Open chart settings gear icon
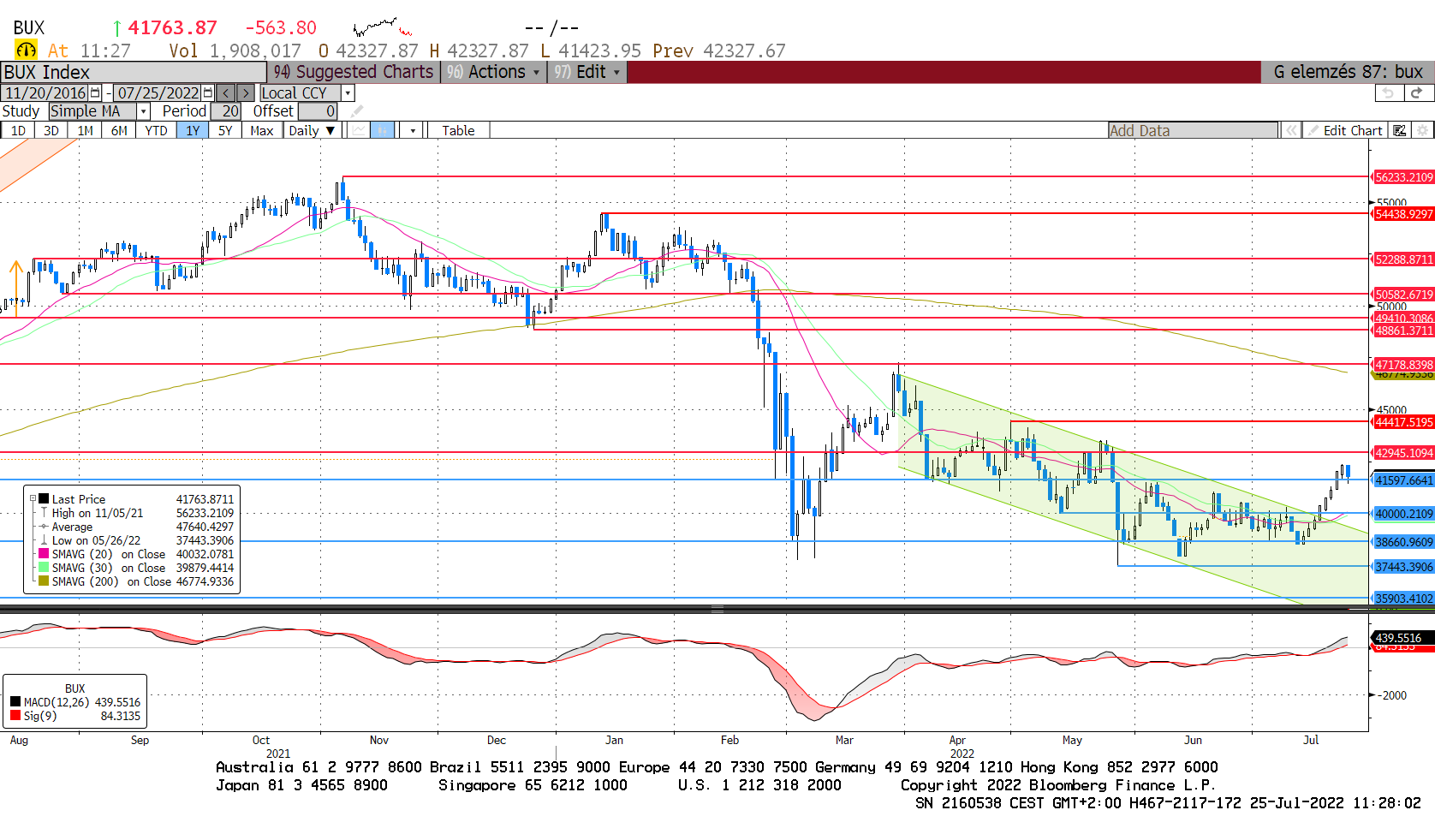 [1422, 130]
